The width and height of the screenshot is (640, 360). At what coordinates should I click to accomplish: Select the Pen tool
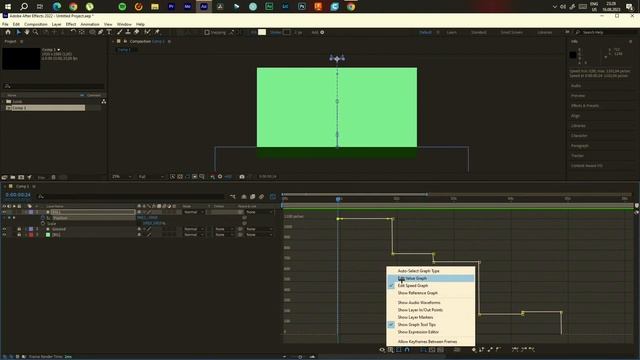tap(100, 32)
